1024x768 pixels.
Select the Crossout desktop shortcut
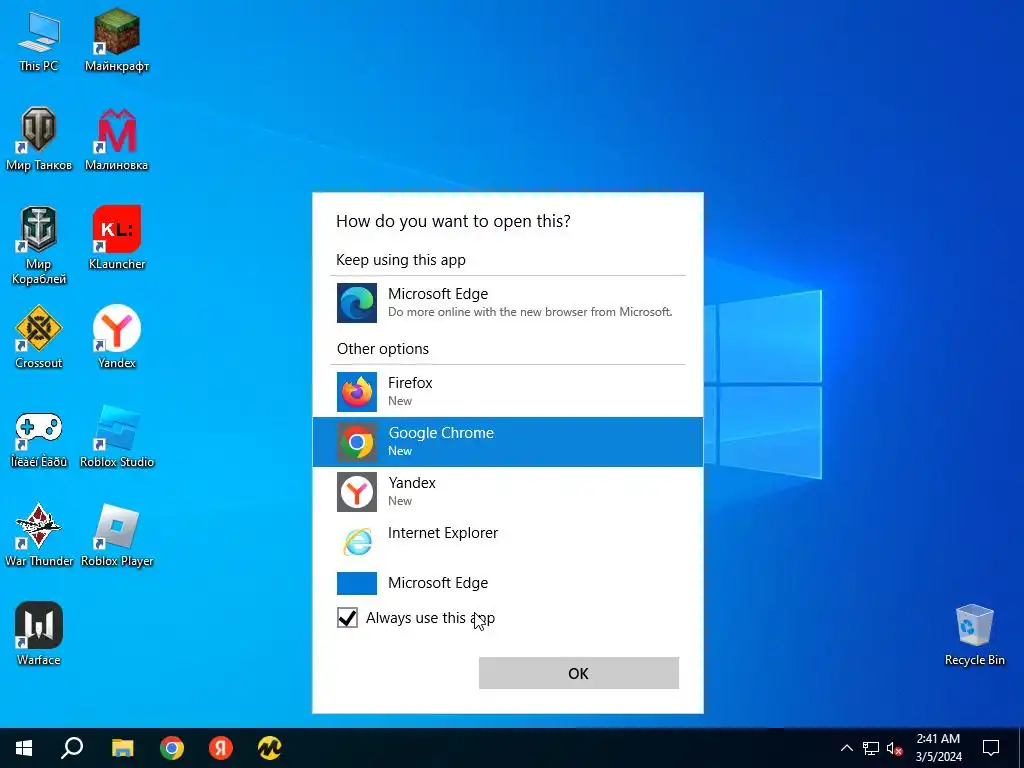click(39, 338)
